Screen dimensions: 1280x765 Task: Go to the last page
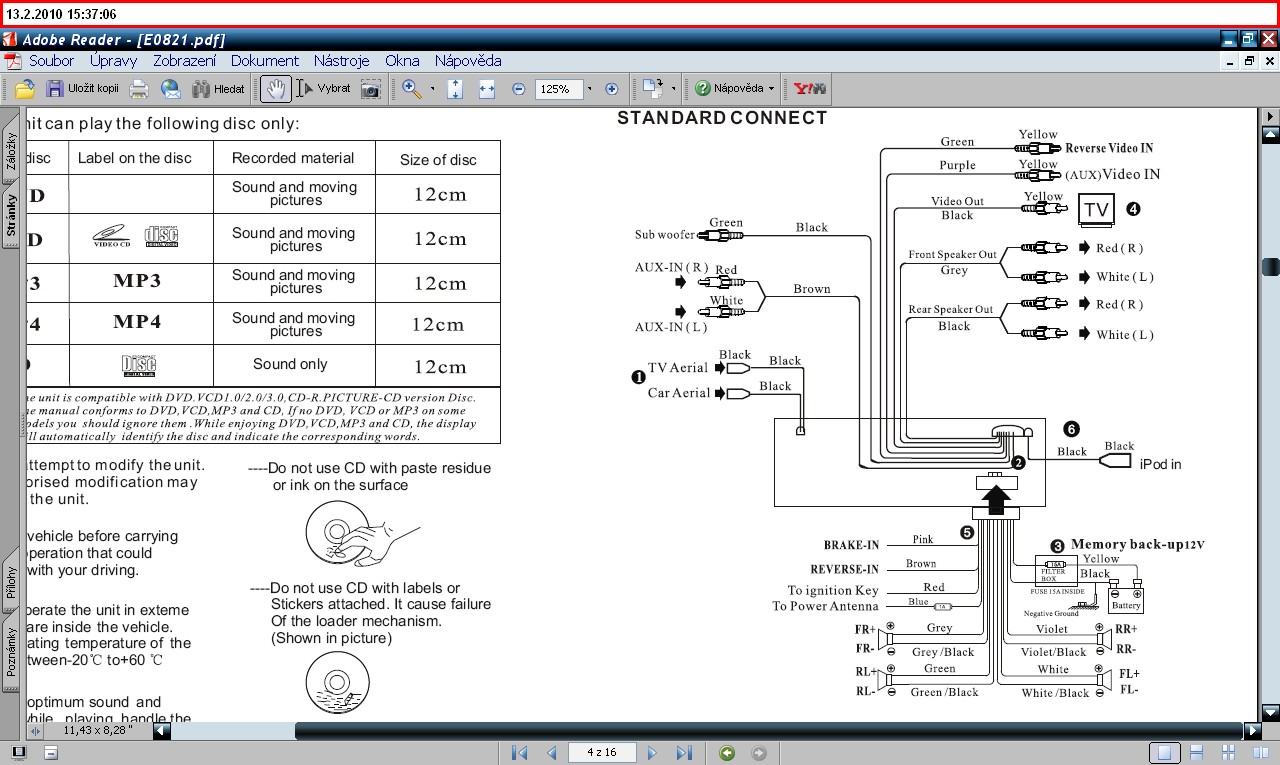pyautogui.click(x=684, y=753)
